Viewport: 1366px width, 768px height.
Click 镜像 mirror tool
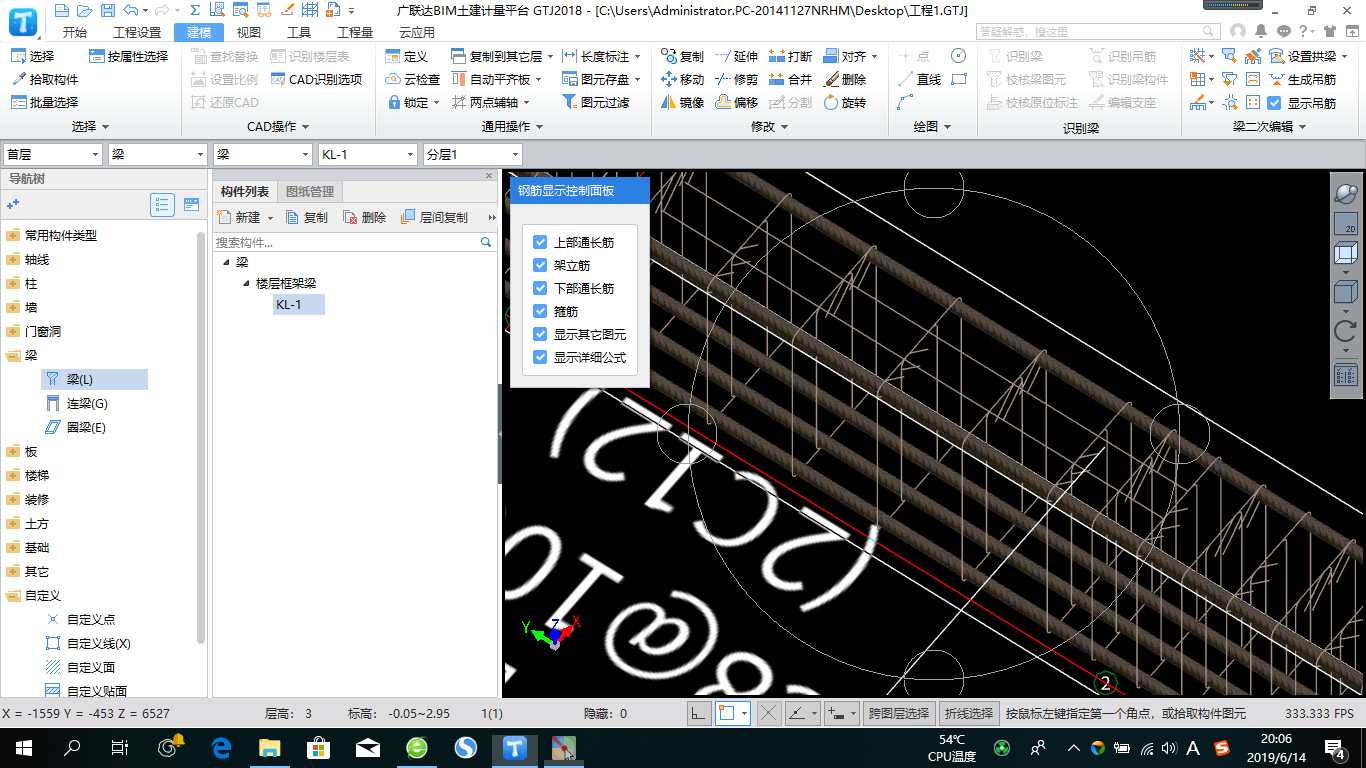coord(682,103)
